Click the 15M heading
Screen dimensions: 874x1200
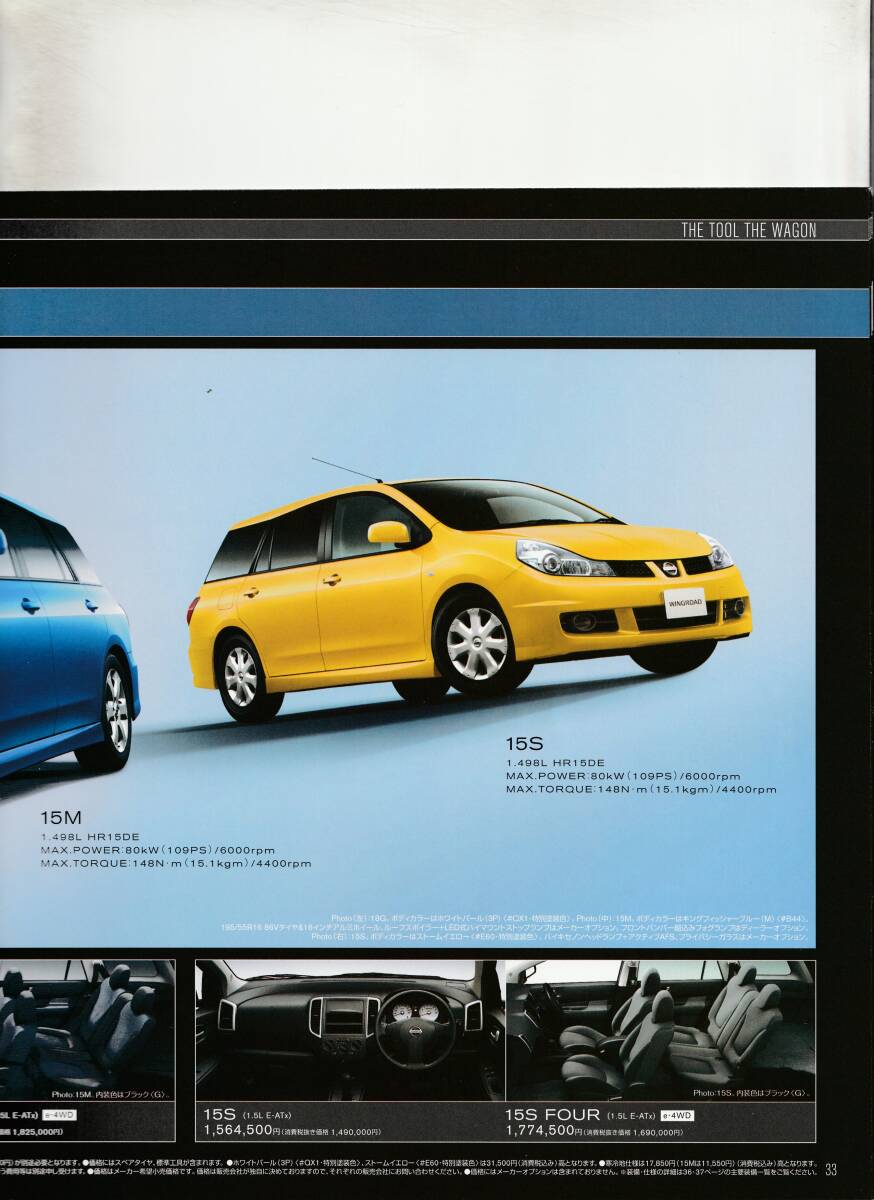point(60,818)
